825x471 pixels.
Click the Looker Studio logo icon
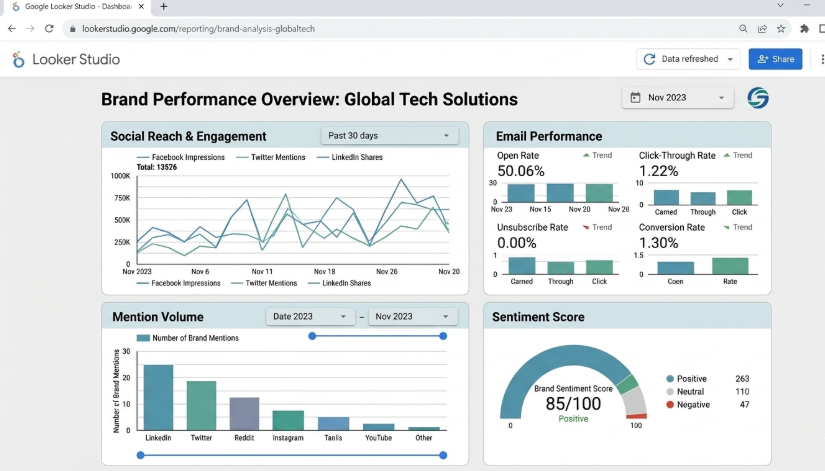[x=18, y=59]
